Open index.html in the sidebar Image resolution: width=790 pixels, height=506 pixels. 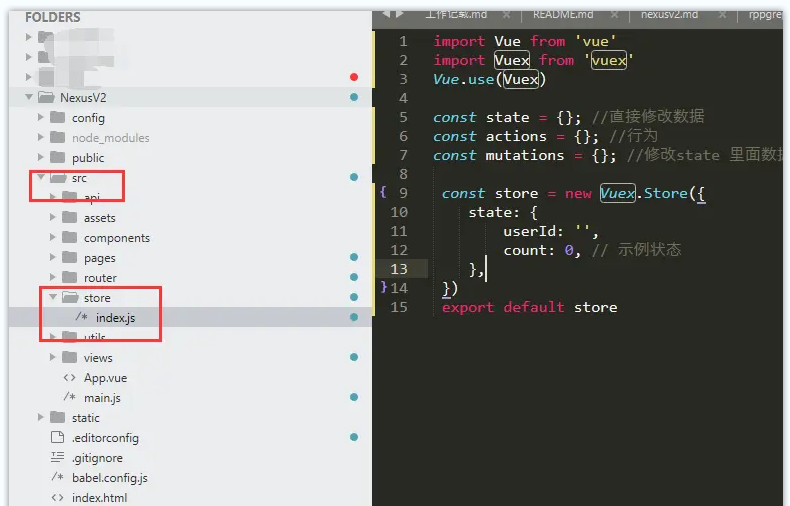[x=99, y=498]
